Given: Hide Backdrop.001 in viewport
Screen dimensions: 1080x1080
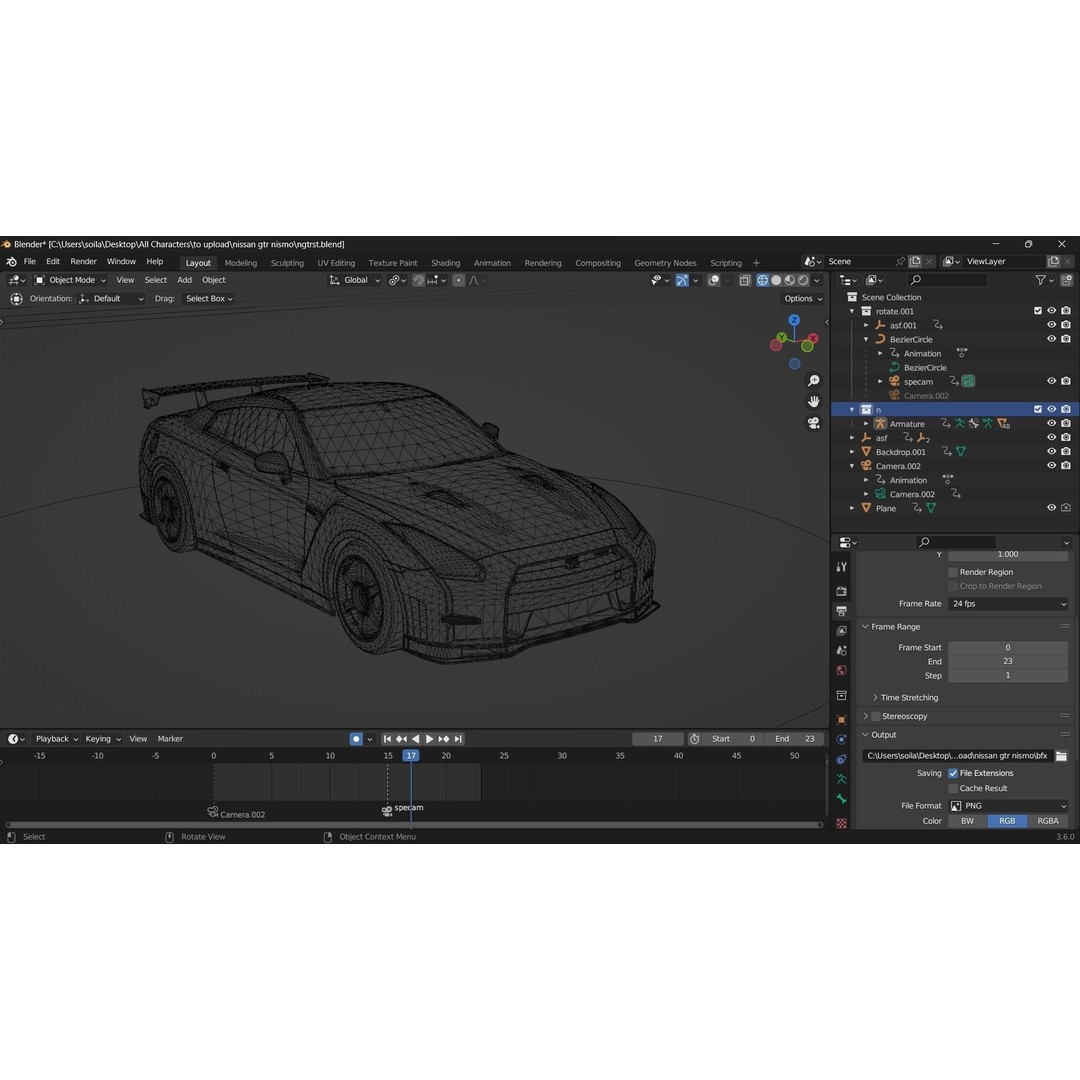Looking at the screenshot, I should tap(1052, 452).
